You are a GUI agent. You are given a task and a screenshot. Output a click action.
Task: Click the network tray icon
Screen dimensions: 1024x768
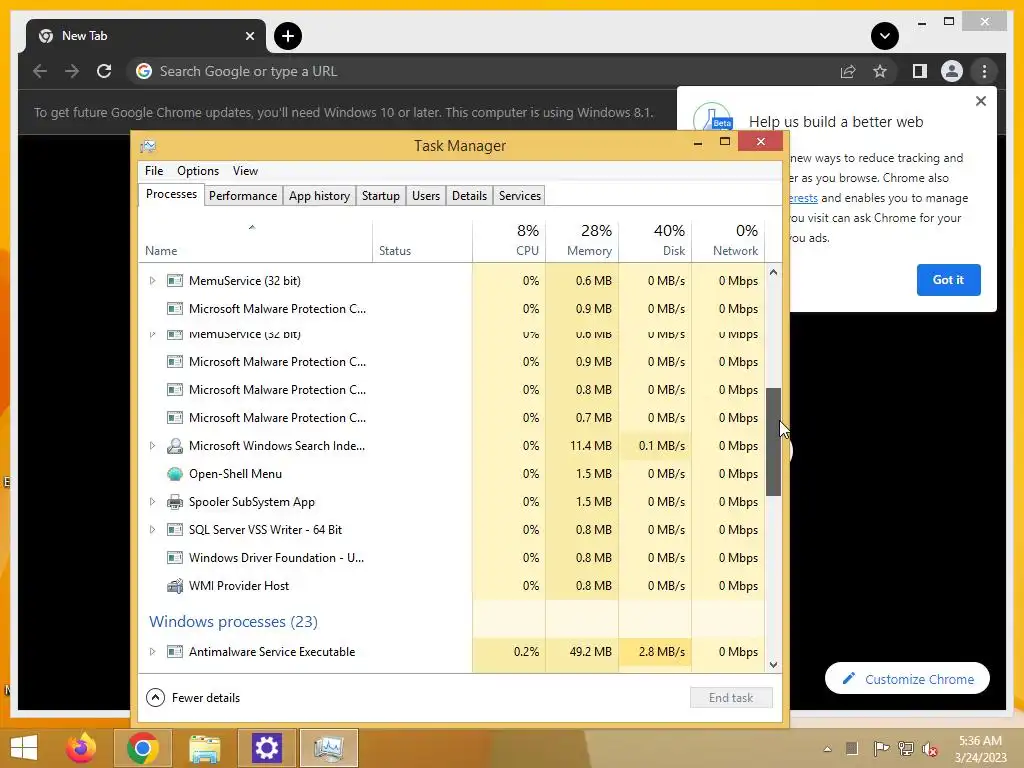click(906, 749)
